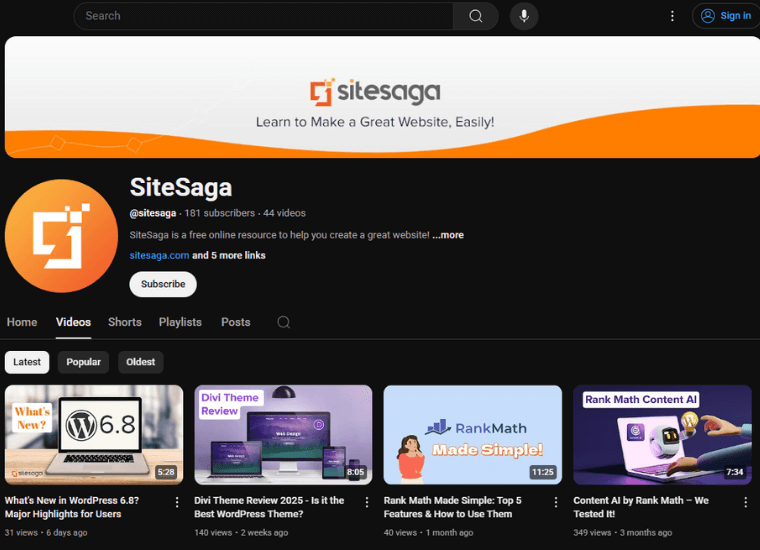Subscribe to the SiteSaga channel
The width and height of the screenshot is (760, 550).
pyautogui.click(x=163, y=284)
